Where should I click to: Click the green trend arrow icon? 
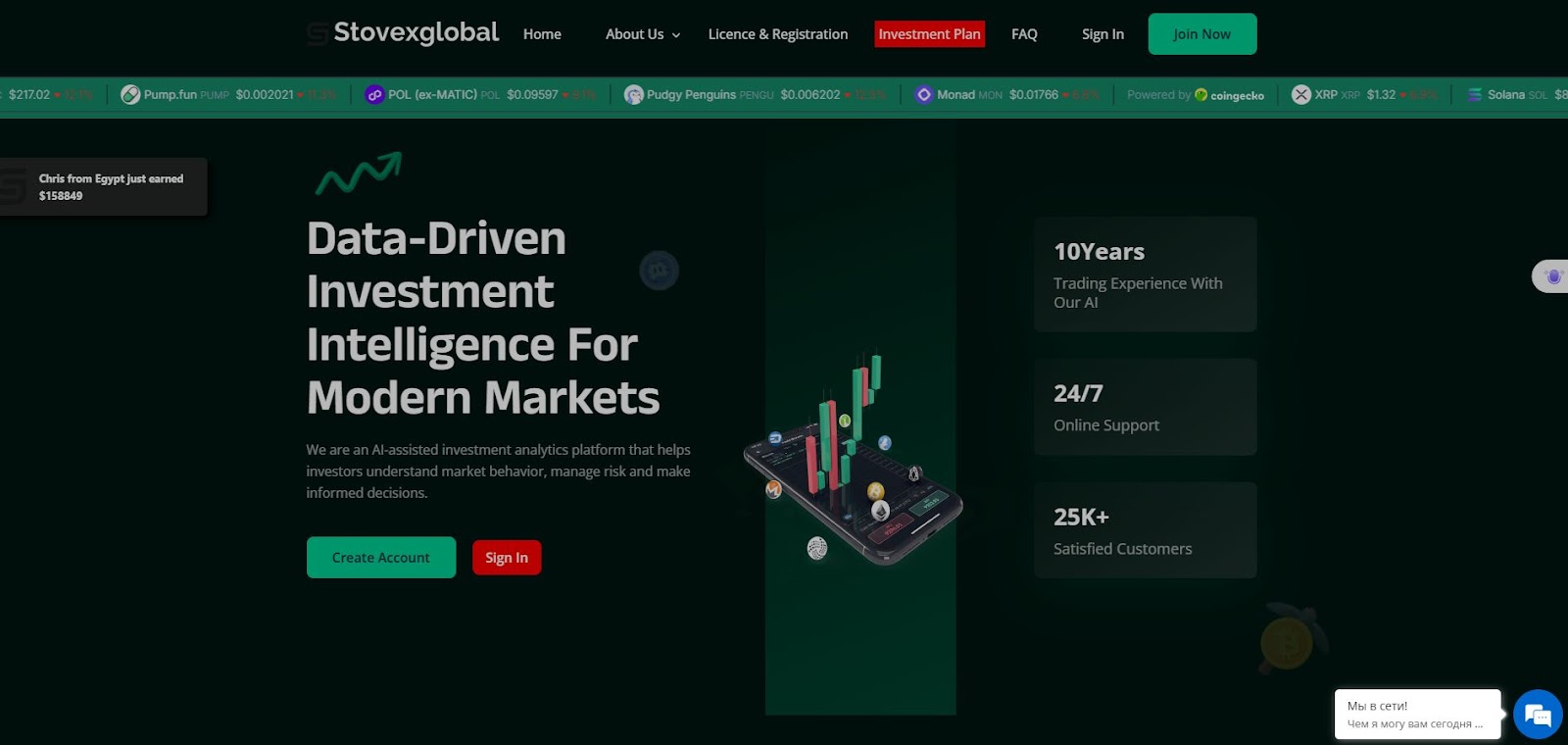click(x=359, y=173)
